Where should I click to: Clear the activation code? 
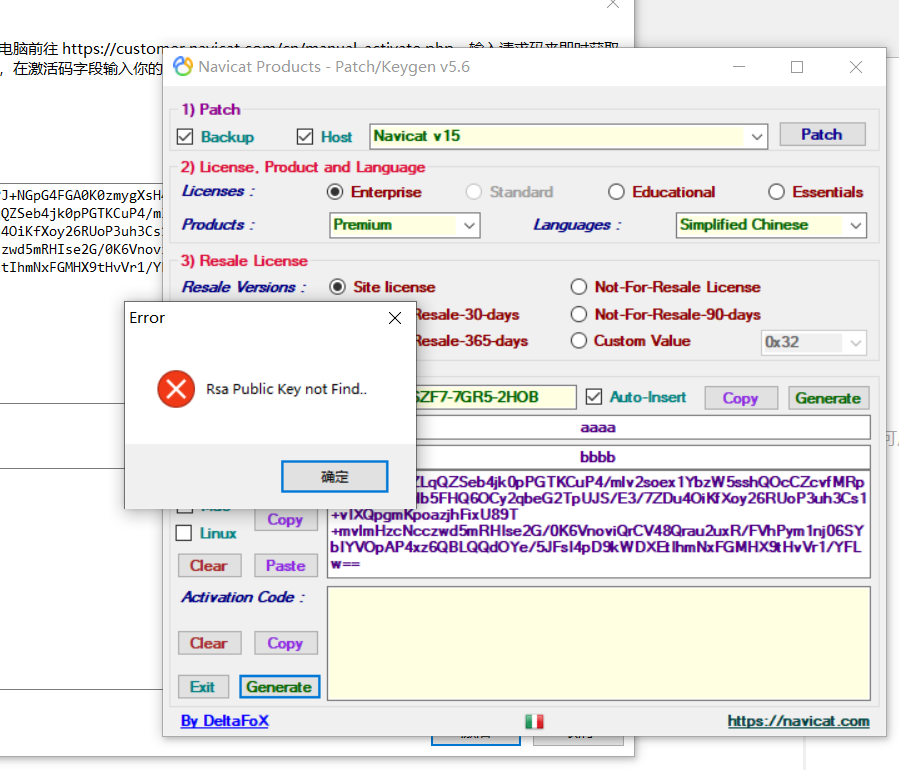click(209, 643)
